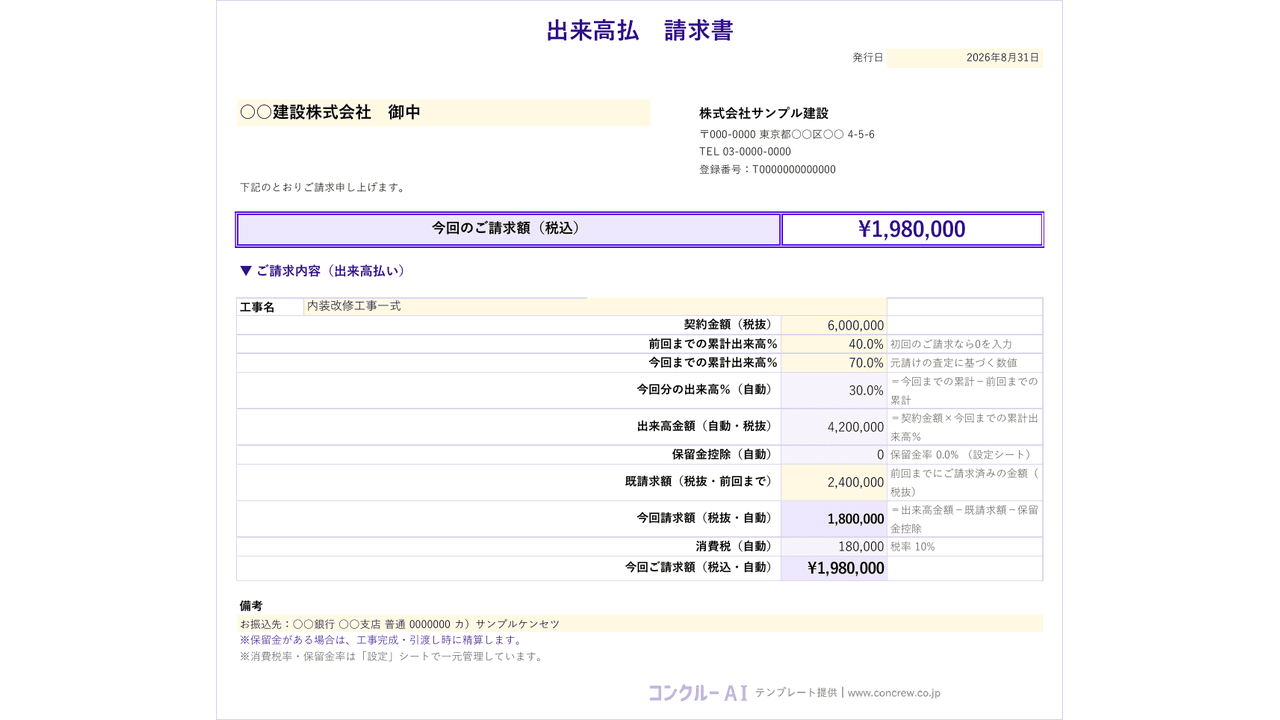Open the www.concrew.co.jp link

pos(894,692)
